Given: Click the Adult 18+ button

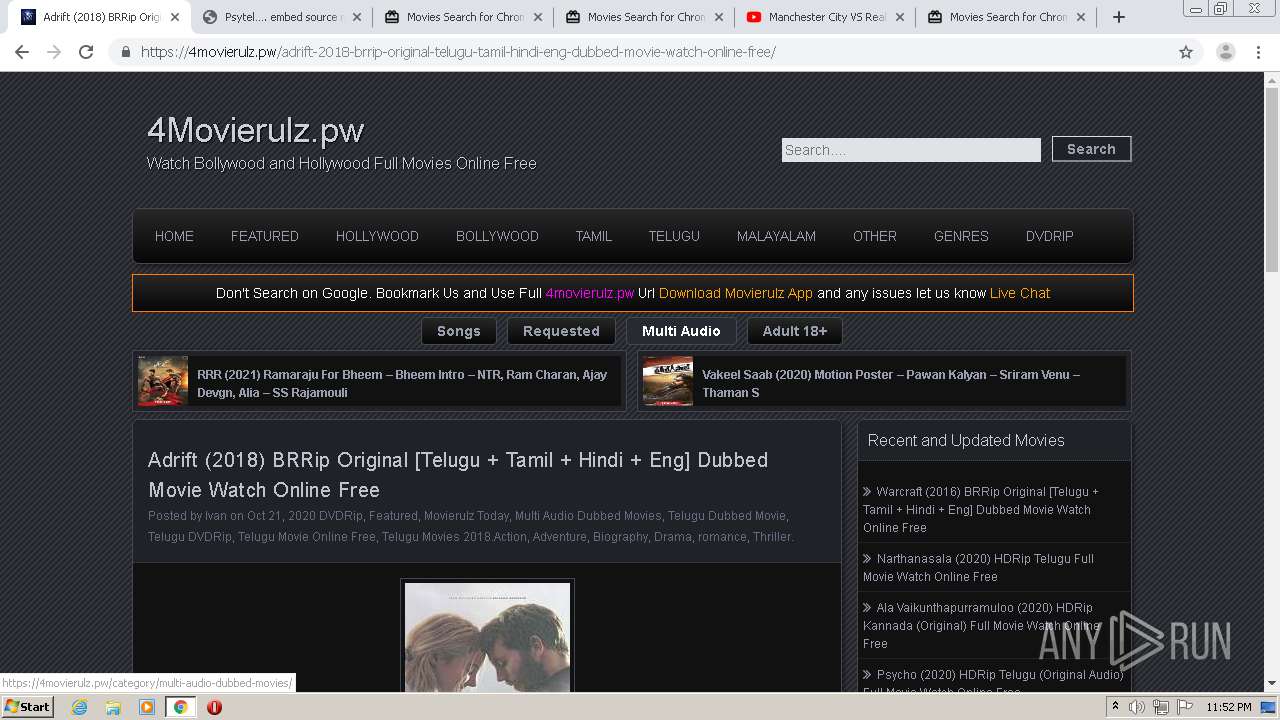Looking at the screenshot, I should pyautogui.click(x=795, y=331).
